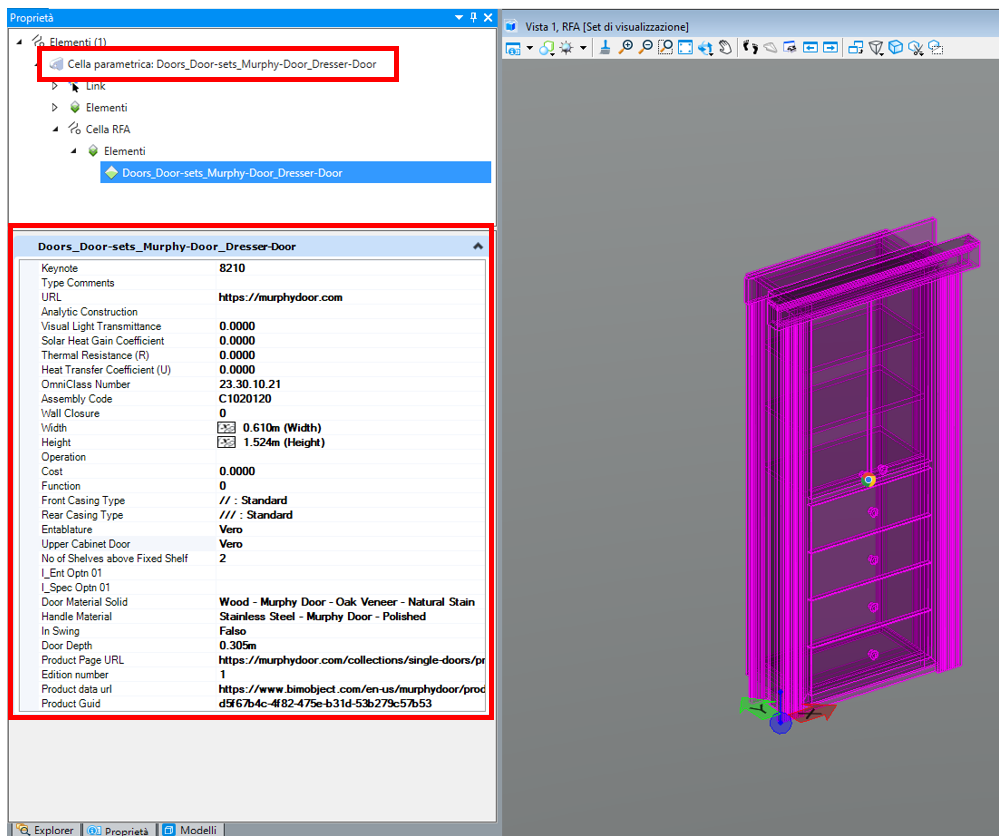Click the blue origin sphere of the axis triad
Image resolution: width=1002 pixels, height=837 pixels.
click(x=780, y=723)
